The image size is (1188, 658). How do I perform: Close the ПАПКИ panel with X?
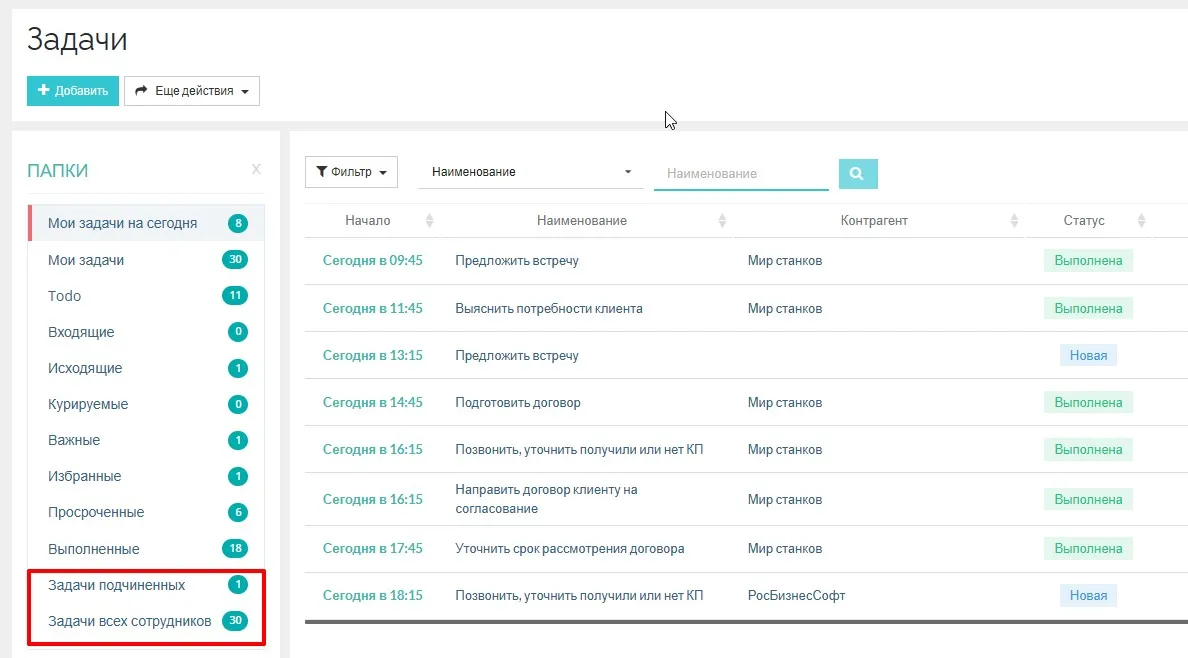click(x=256, y=170)
